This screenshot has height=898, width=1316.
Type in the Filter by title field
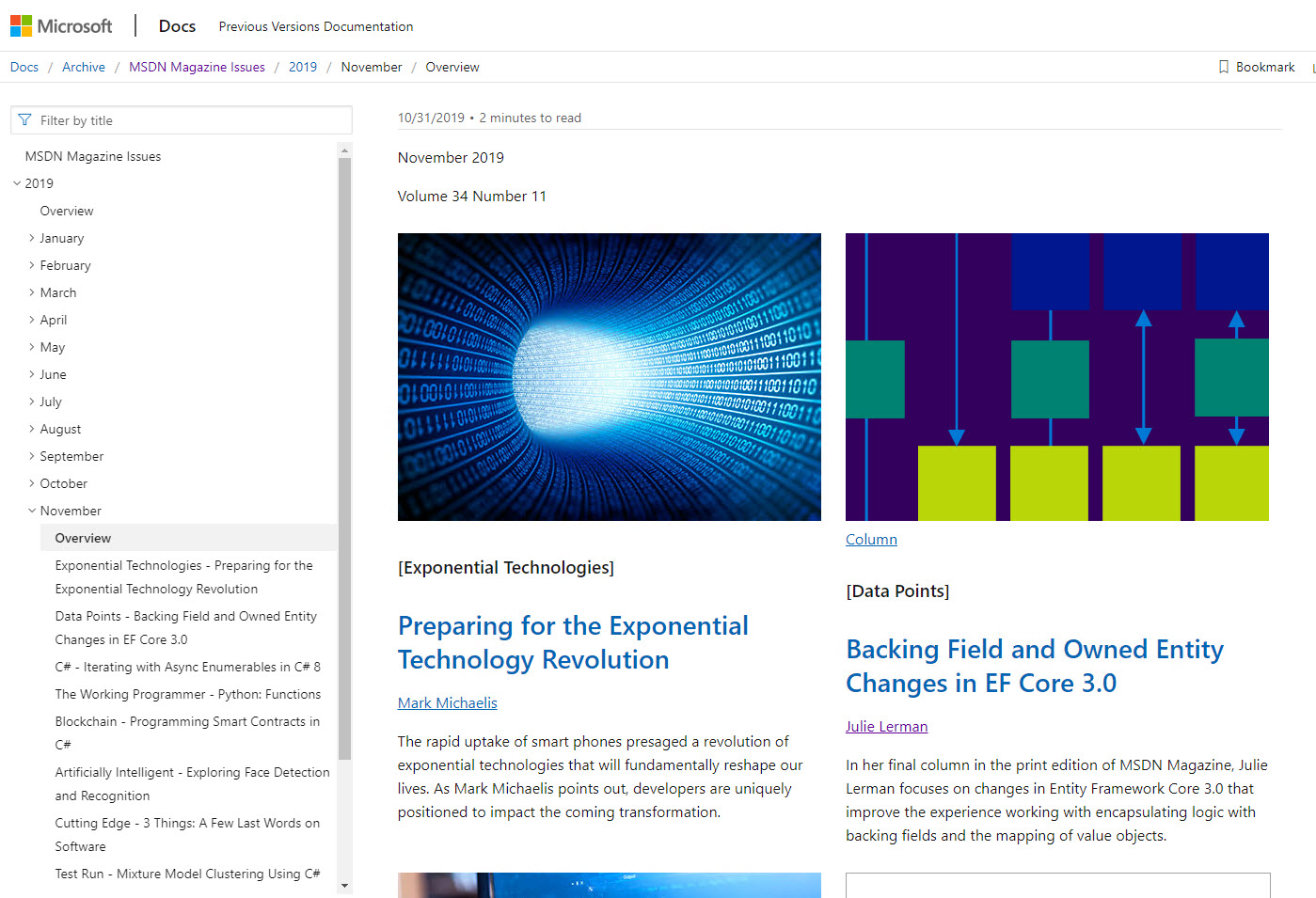188,120
